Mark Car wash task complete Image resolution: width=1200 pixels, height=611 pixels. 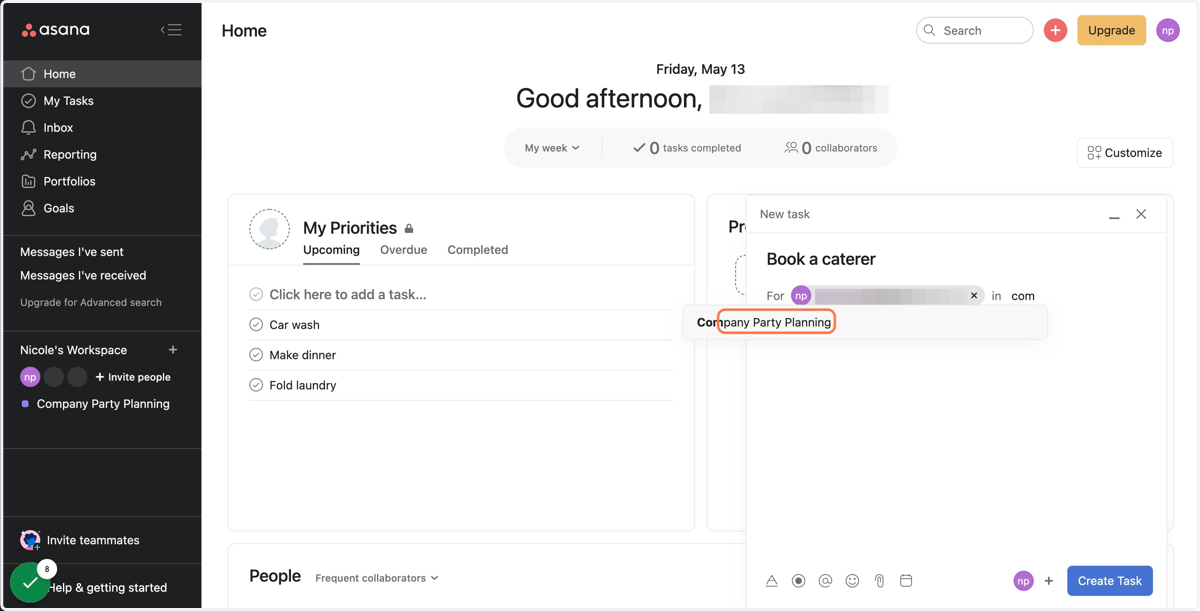(256, 325)
